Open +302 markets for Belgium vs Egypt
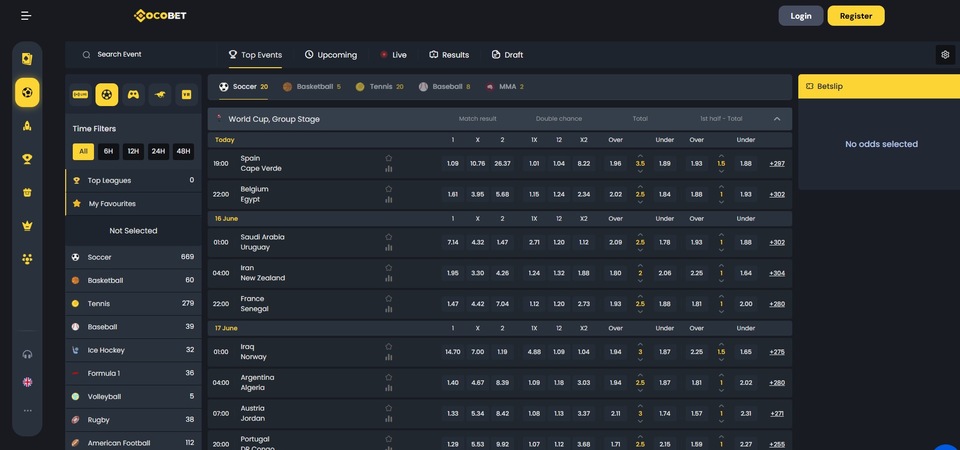The height and width of the screenshot is (450, 960). [x=777, y=195]
